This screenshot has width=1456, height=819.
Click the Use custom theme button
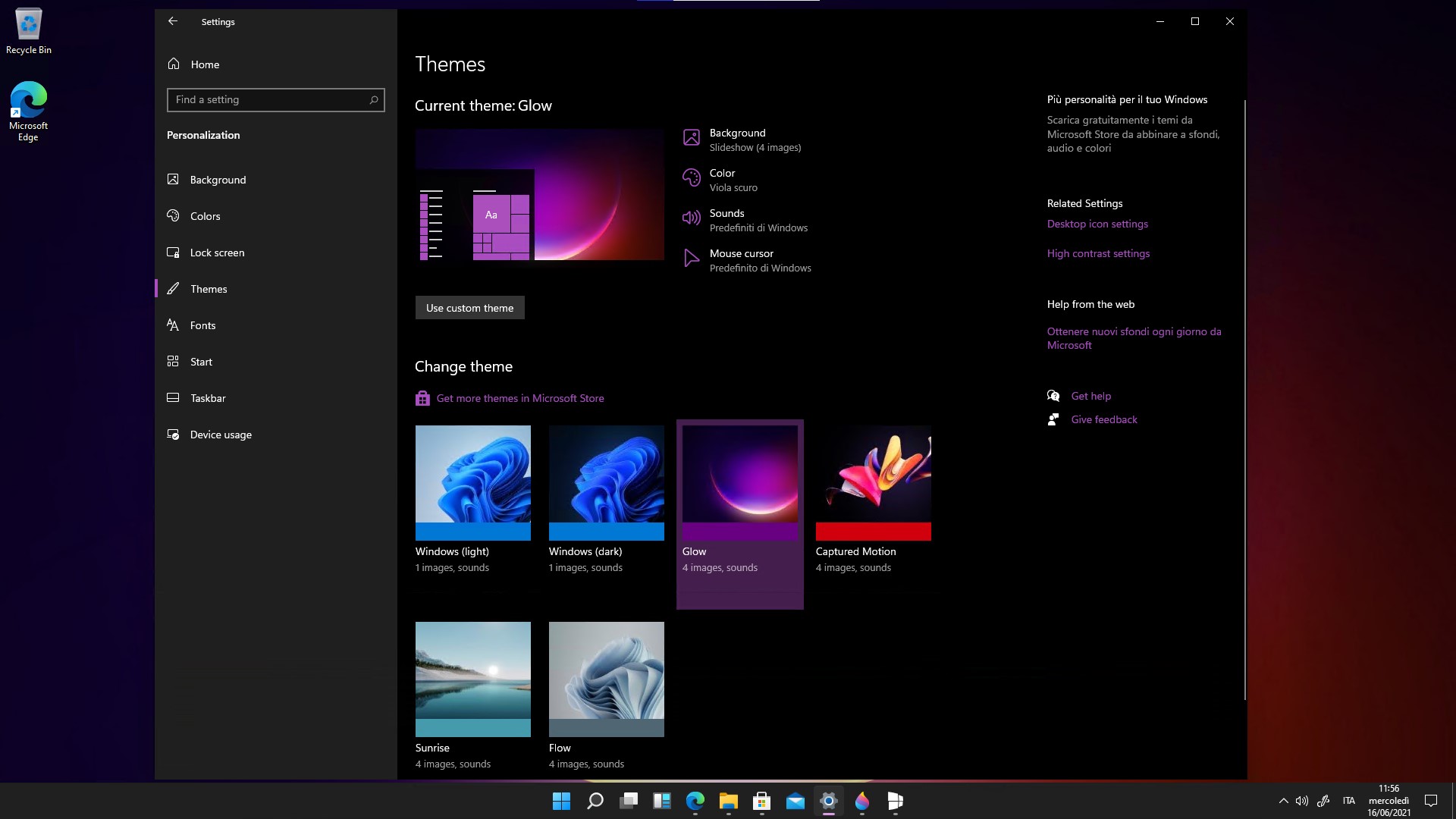coord(469,307)
